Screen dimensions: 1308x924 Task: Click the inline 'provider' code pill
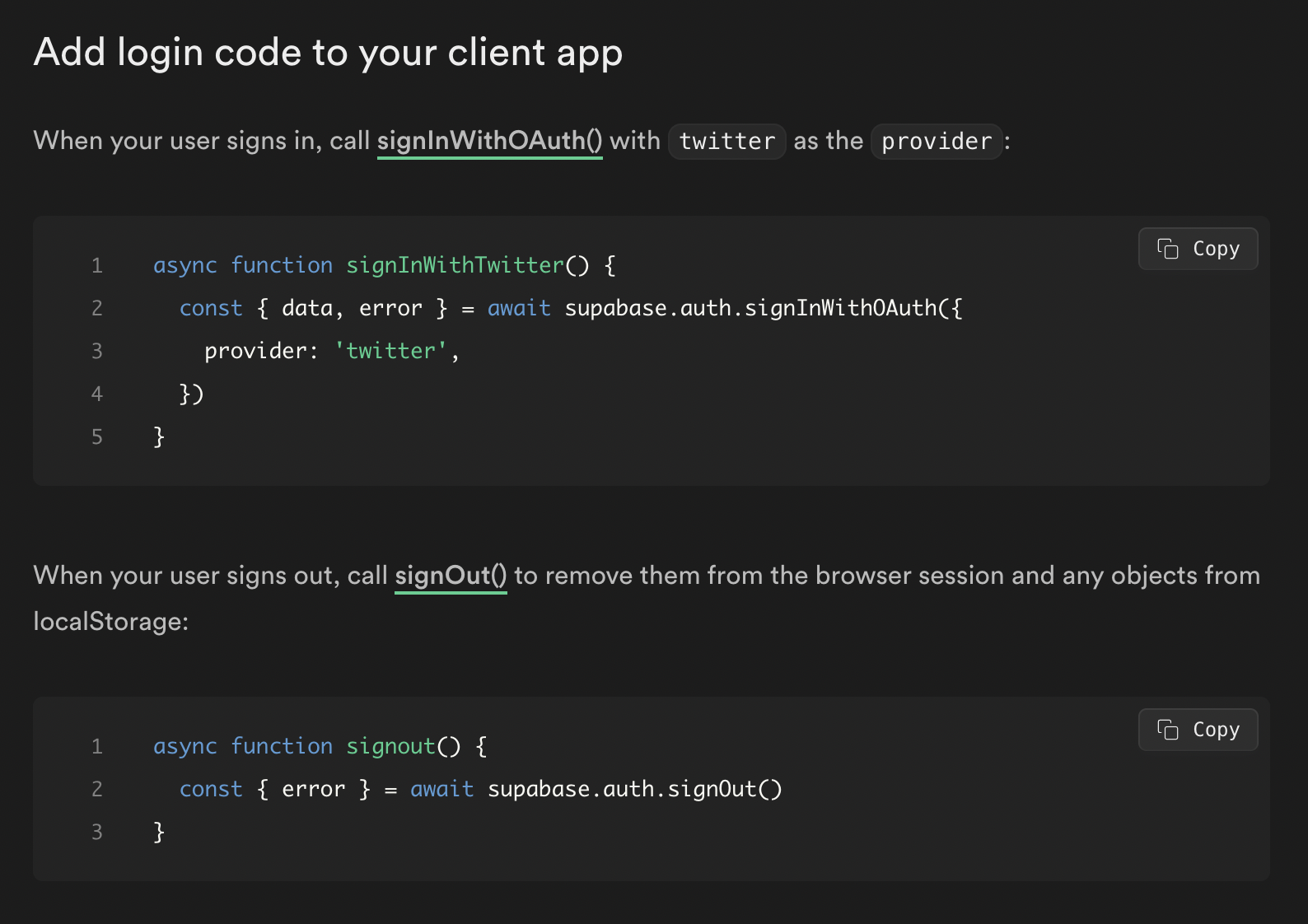click(937, 142)
